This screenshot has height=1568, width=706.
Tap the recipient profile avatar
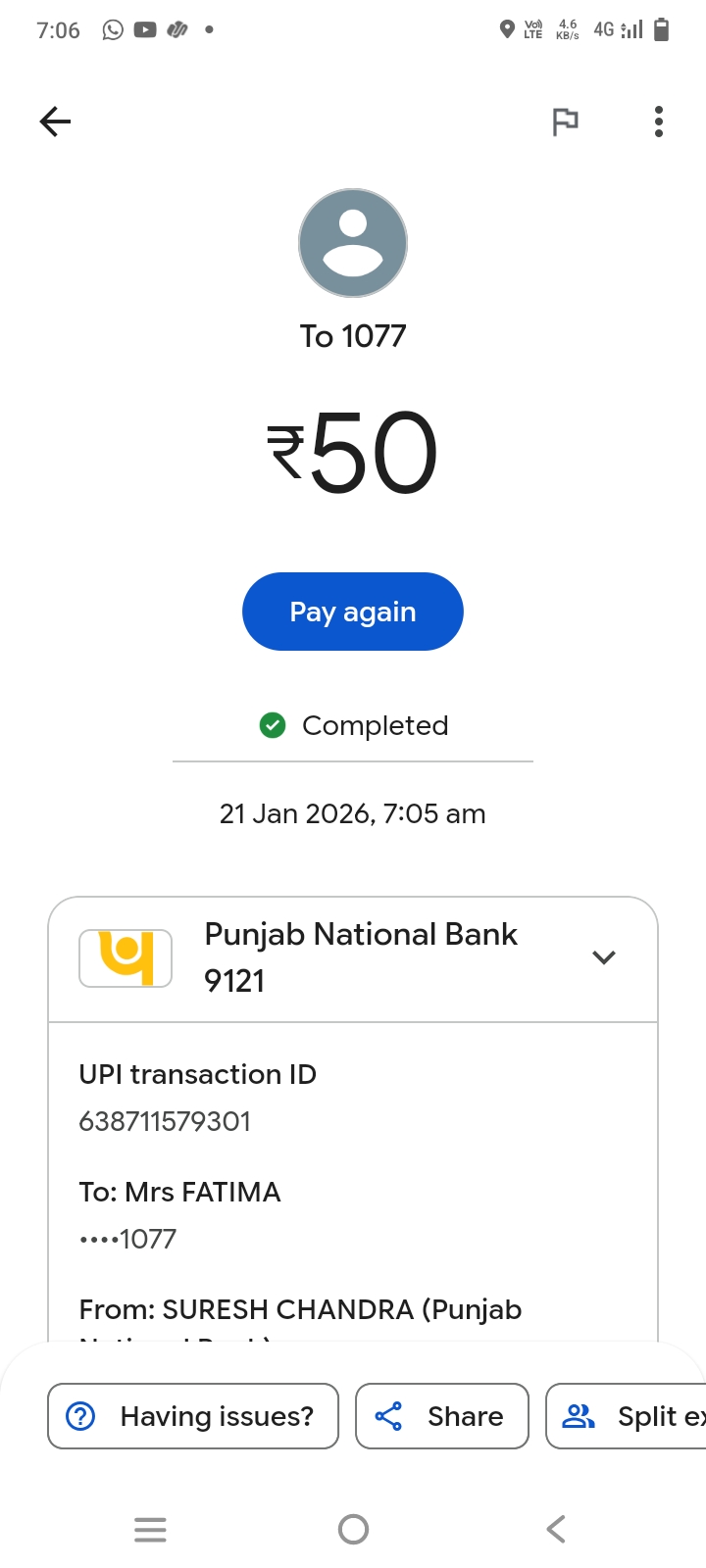coord(353,243)
